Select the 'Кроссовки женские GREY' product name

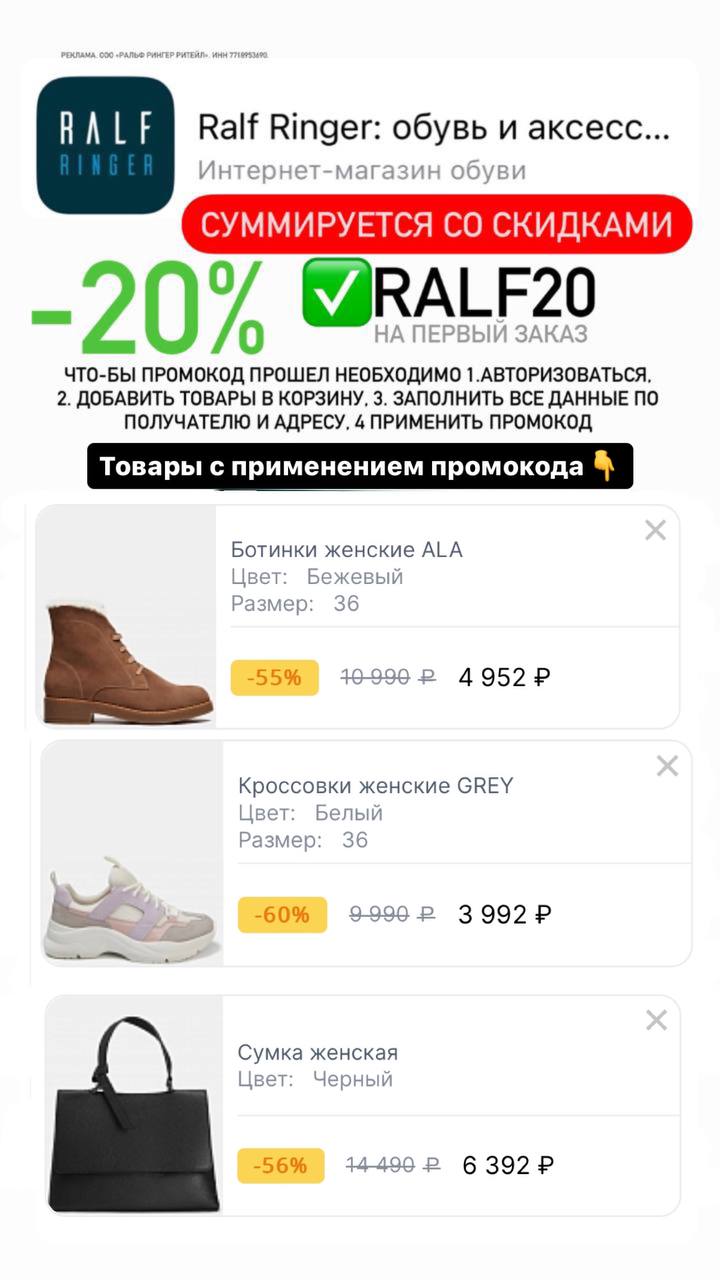(375, 786)
